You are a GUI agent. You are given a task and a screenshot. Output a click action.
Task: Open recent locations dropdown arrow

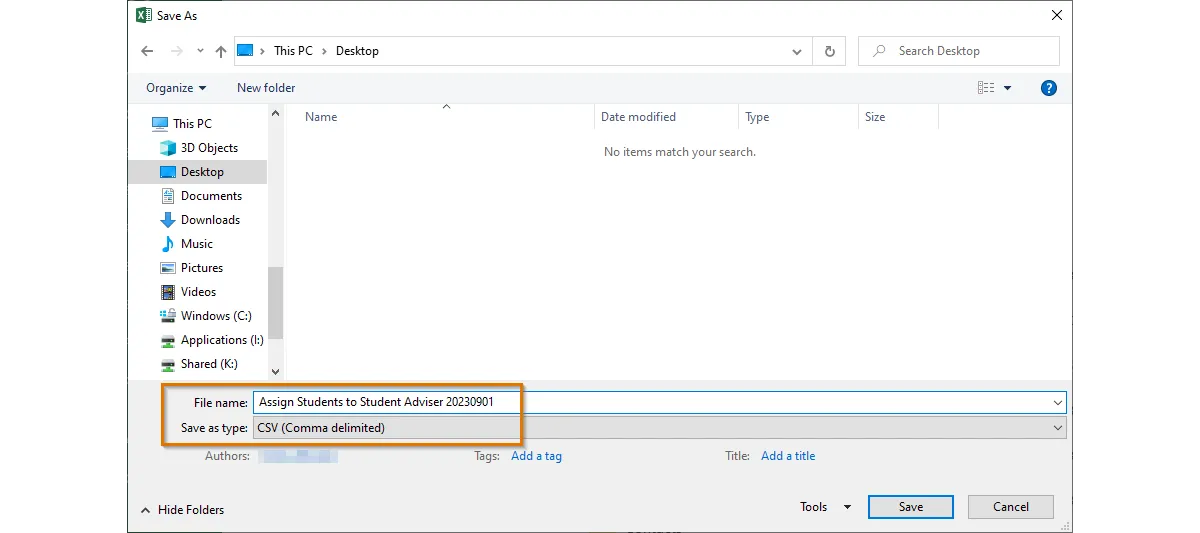pyautogui.click(x=200, y=51)
